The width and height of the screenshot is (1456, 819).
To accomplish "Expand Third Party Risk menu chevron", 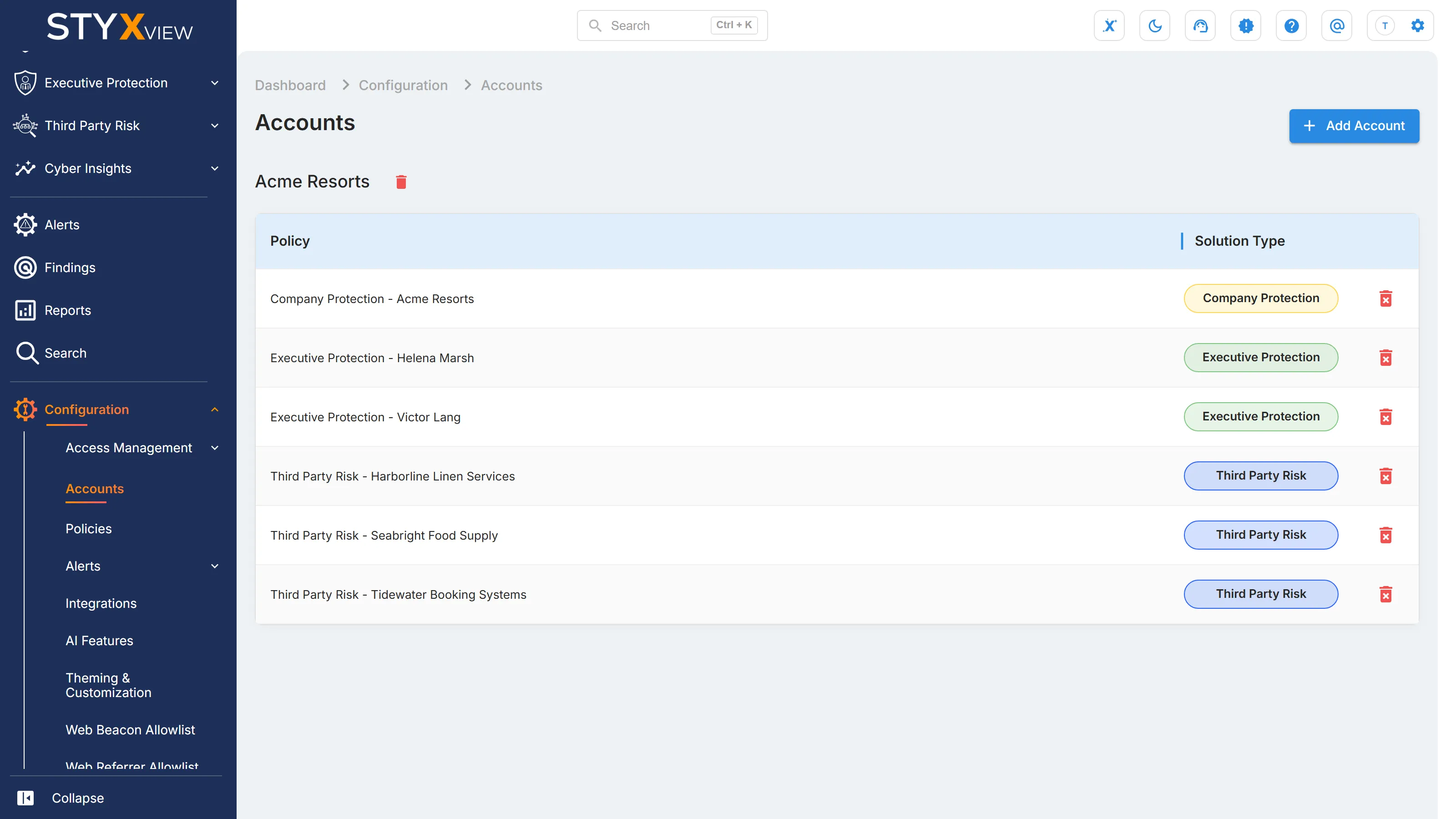I will pyautogui.click(x=215, y=126).
